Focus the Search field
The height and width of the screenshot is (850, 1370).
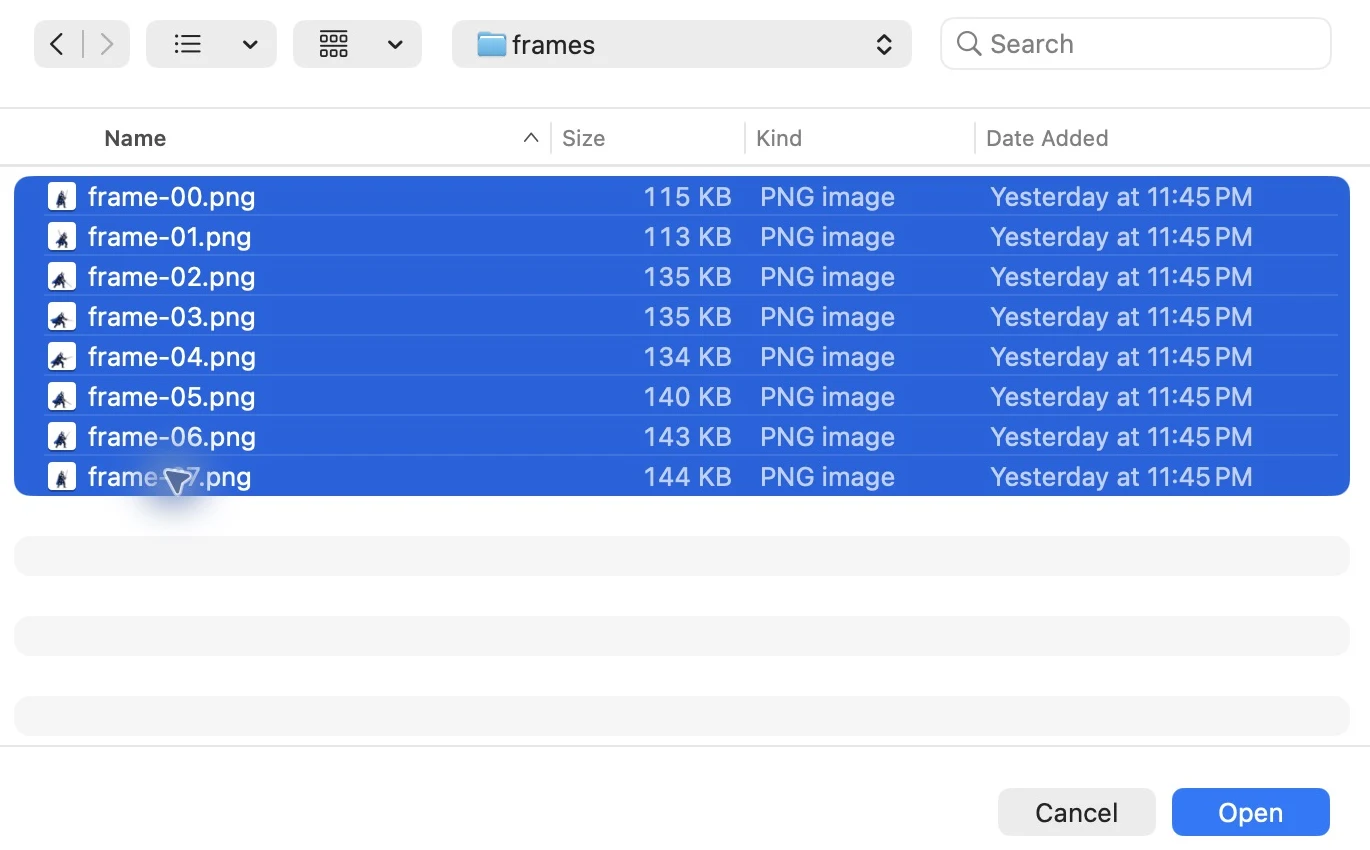1136,44
